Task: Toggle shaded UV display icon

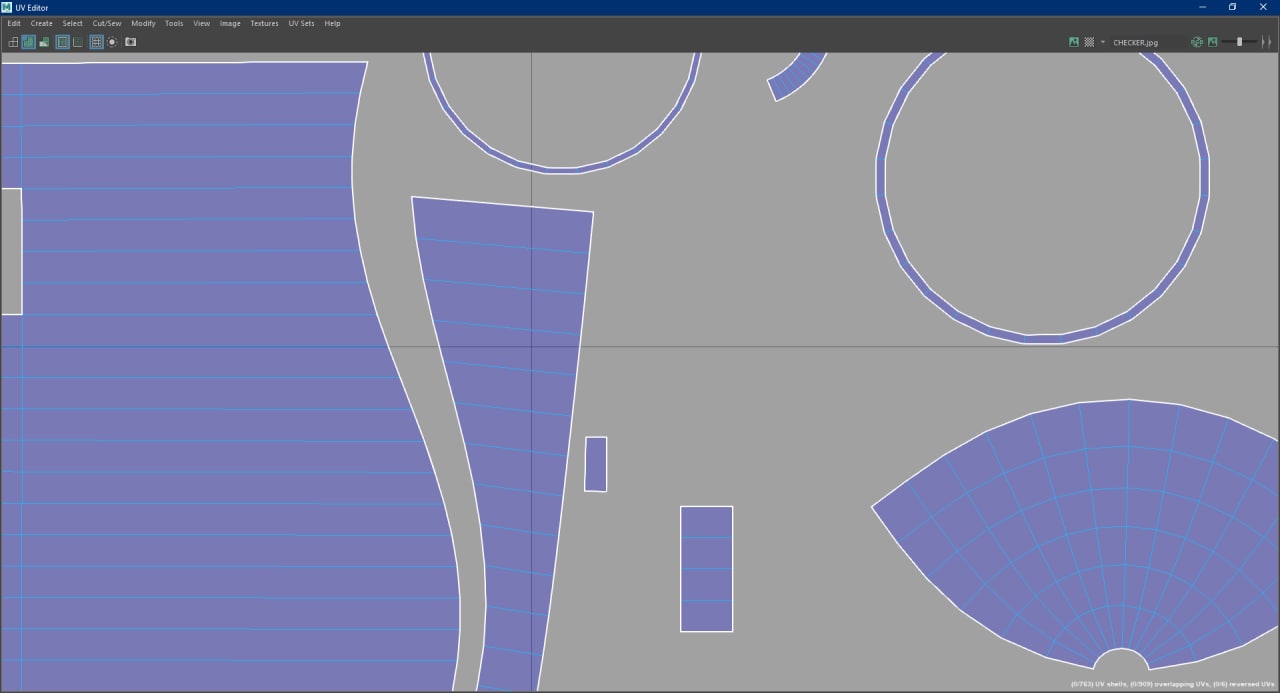Action: (x=28, y=42)
